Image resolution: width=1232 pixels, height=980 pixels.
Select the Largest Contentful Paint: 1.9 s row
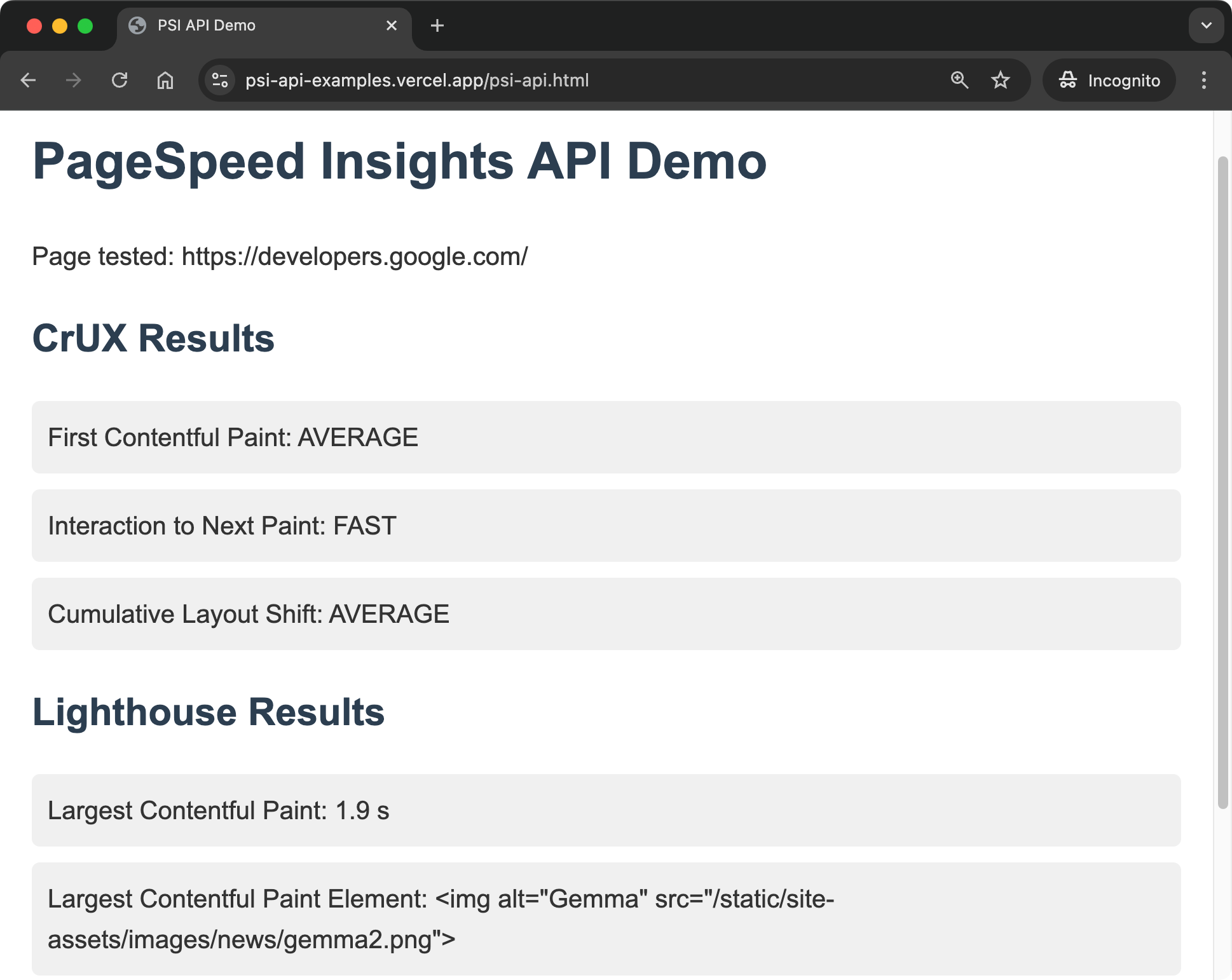[606, 810]
